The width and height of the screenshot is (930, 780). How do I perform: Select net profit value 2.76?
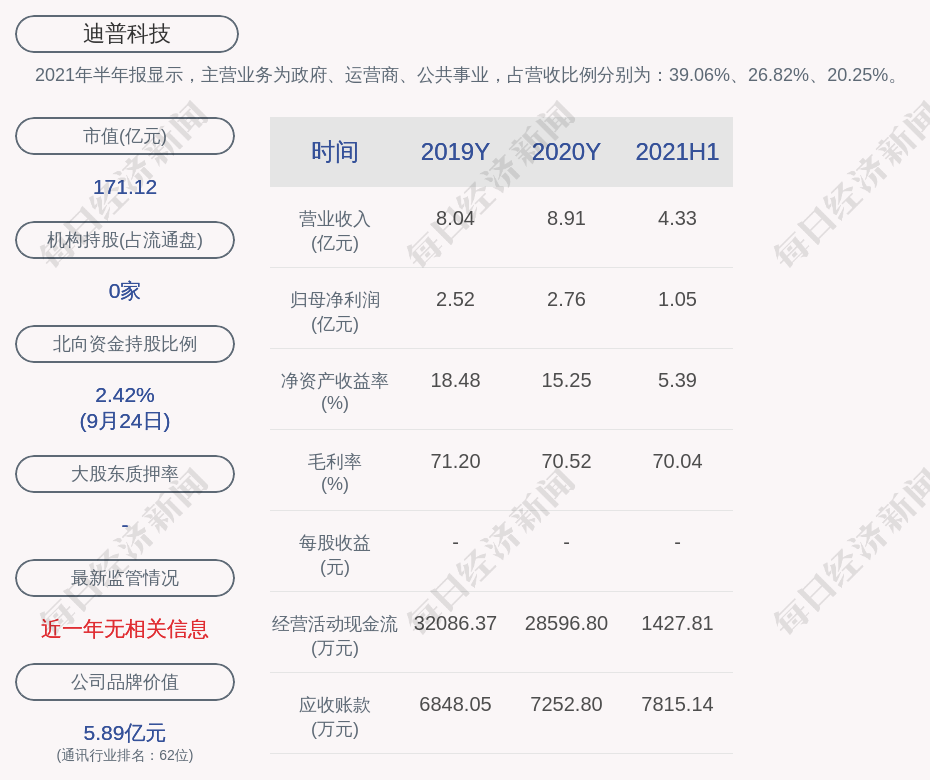(x=566, y=300)
